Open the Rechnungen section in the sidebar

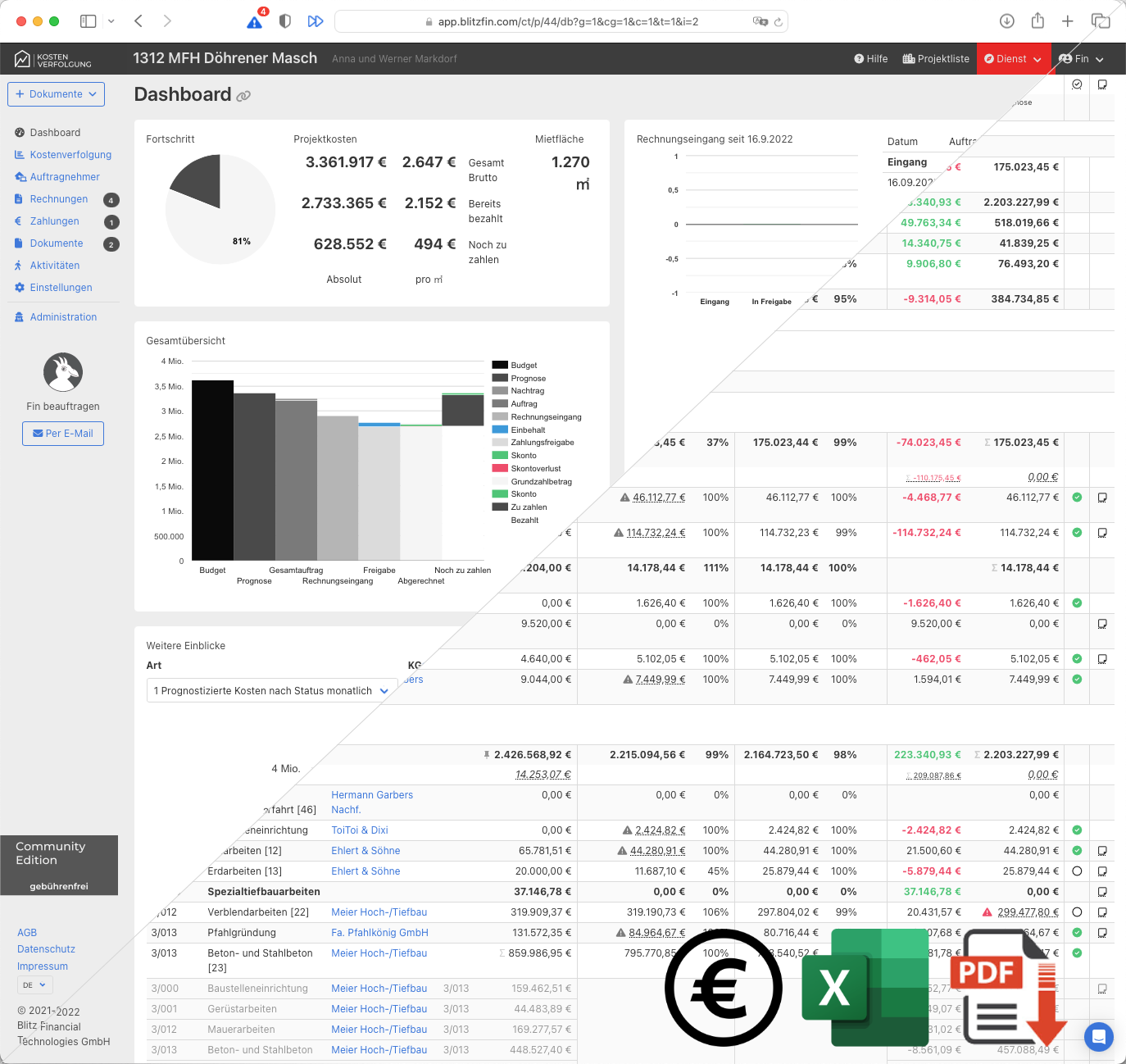(58, 198)
